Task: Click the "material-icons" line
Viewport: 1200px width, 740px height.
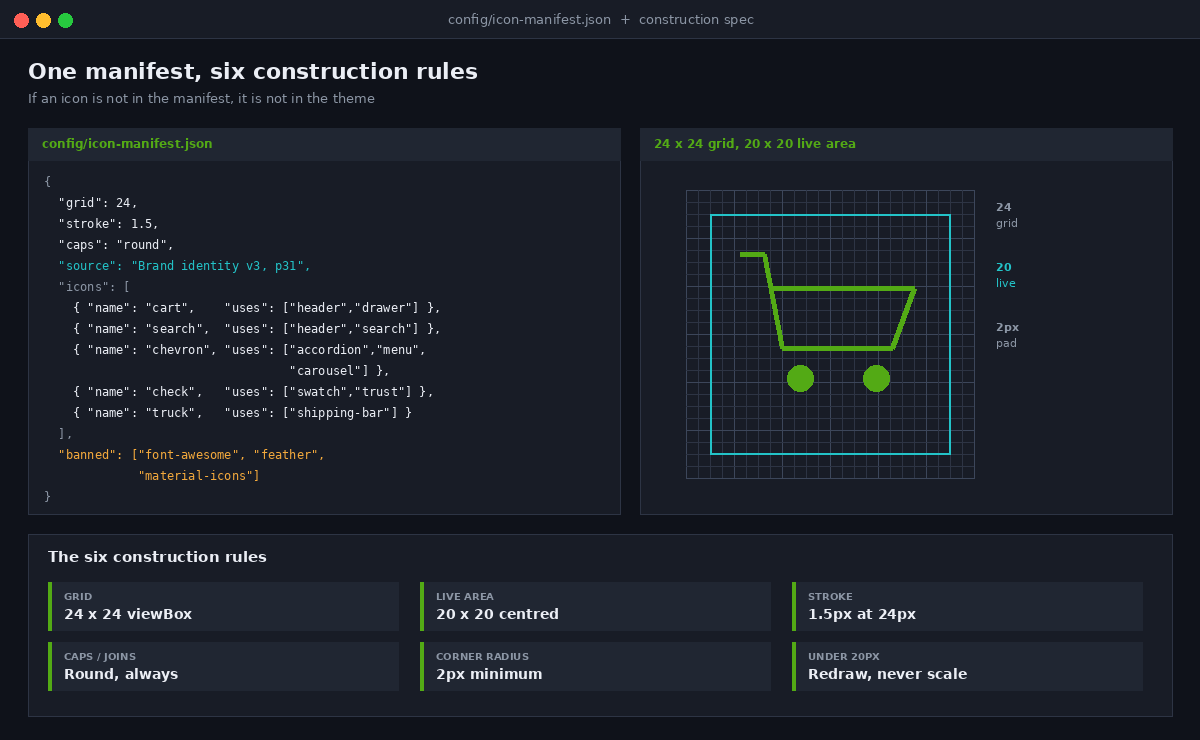Action: (199, 476)
